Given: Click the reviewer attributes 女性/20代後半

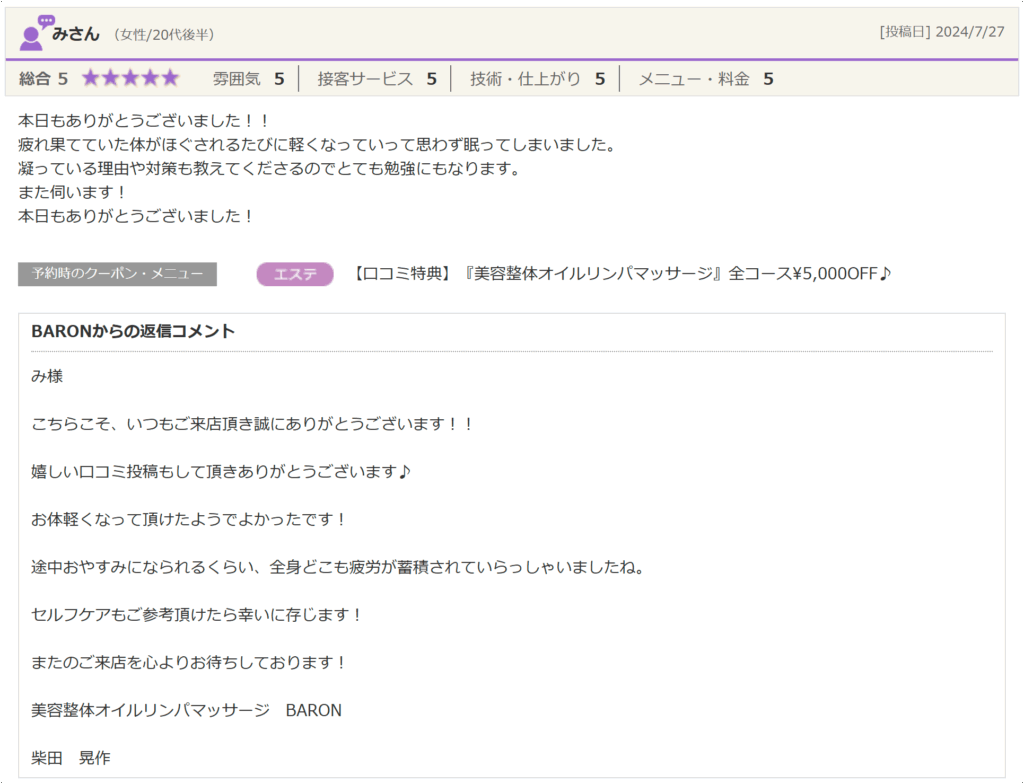Looking at the screenshot, I should 164,35.
